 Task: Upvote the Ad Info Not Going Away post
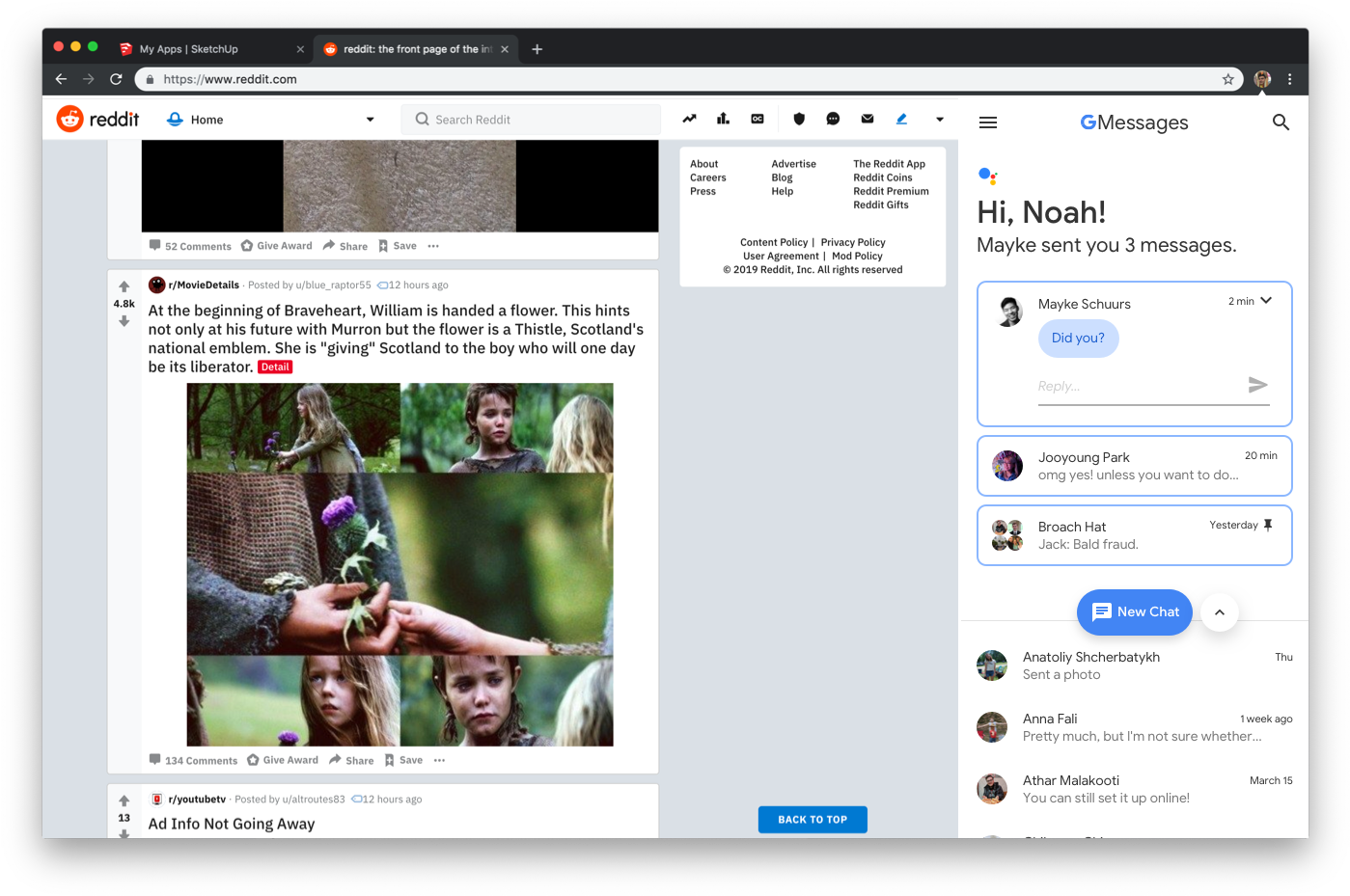tap(124, 801)
